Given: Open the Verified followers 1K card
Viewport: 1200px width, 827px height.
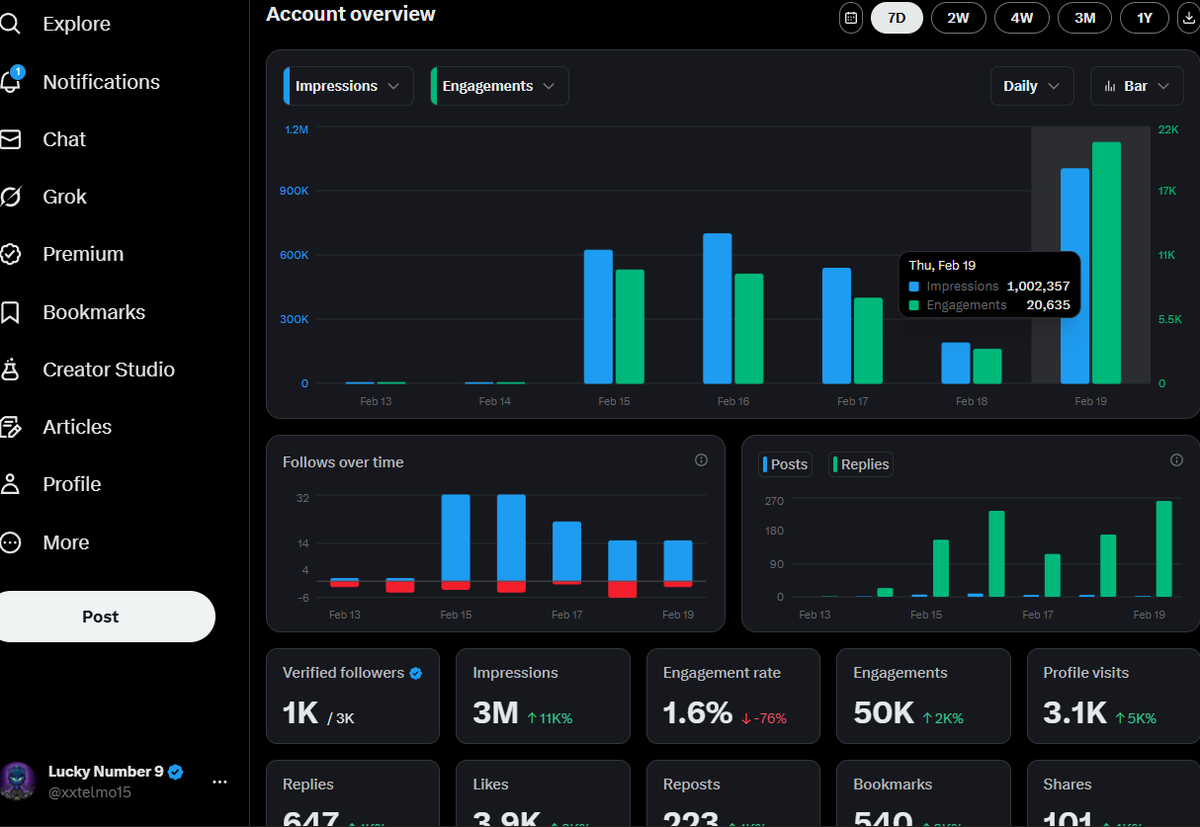Looking at the screenshot, I should pos(353,696).
